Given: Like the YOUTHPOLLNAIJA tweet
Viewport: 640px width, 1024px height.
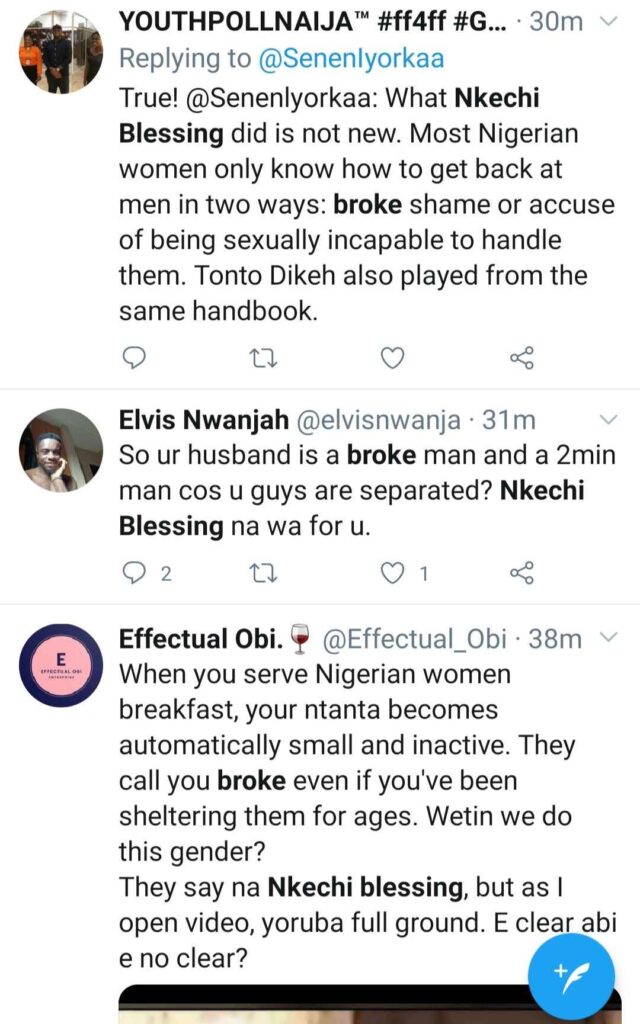Looking at the screenshot, I should [394, 357].
